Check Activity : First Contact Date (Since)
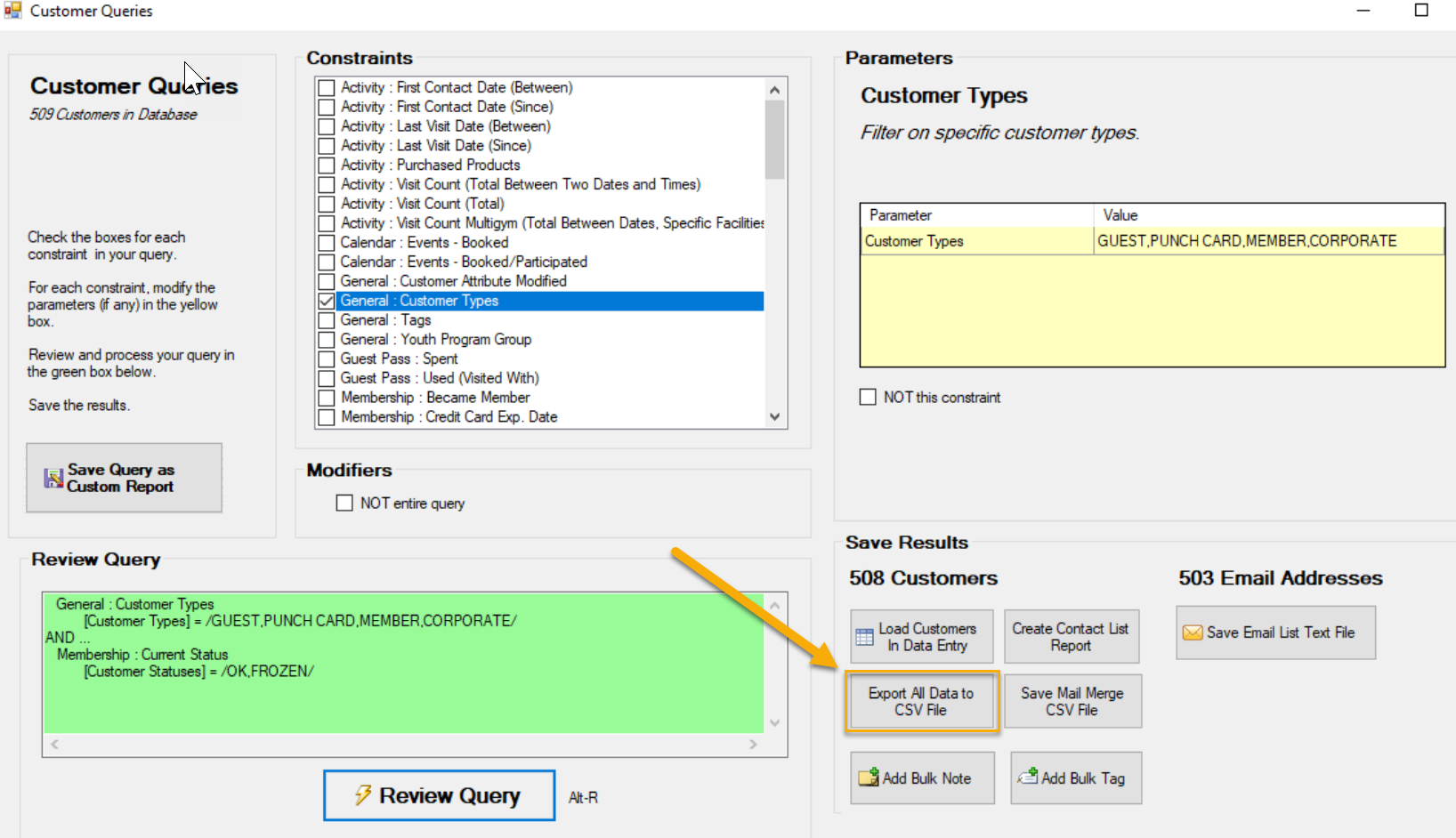The height and width of the screenshot is (838, 1456). click(x=327, y=107)
